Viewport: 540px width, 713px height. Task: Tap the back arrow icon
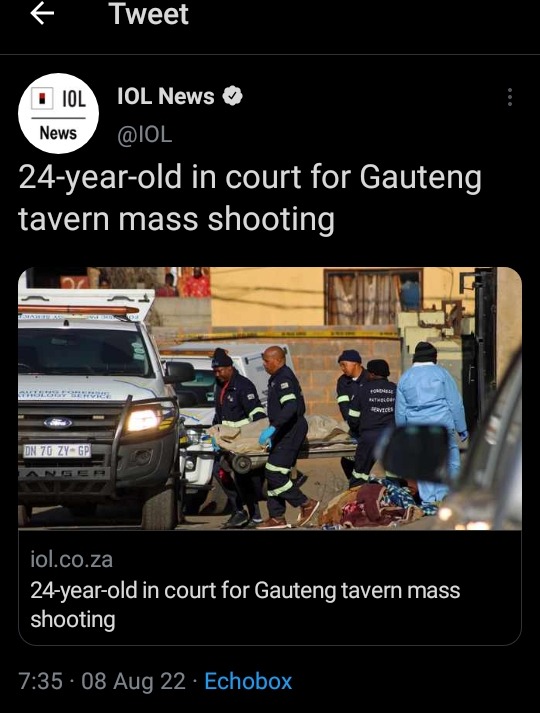42,14
